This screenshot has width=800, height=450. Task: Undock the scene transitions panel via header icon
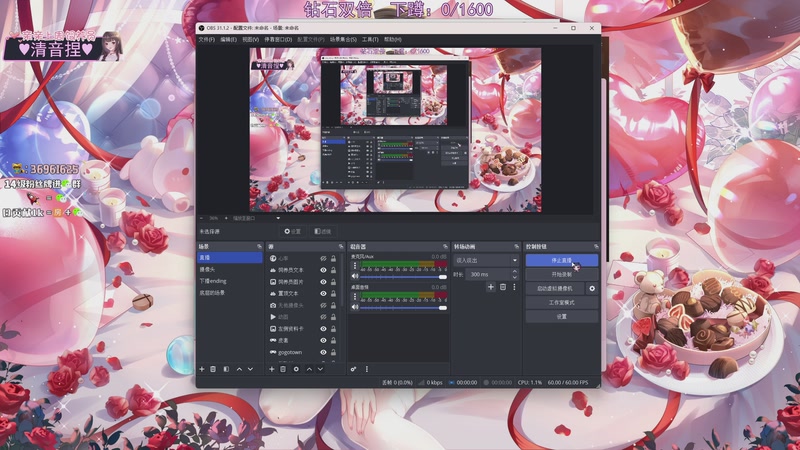[x=517, y=247]
